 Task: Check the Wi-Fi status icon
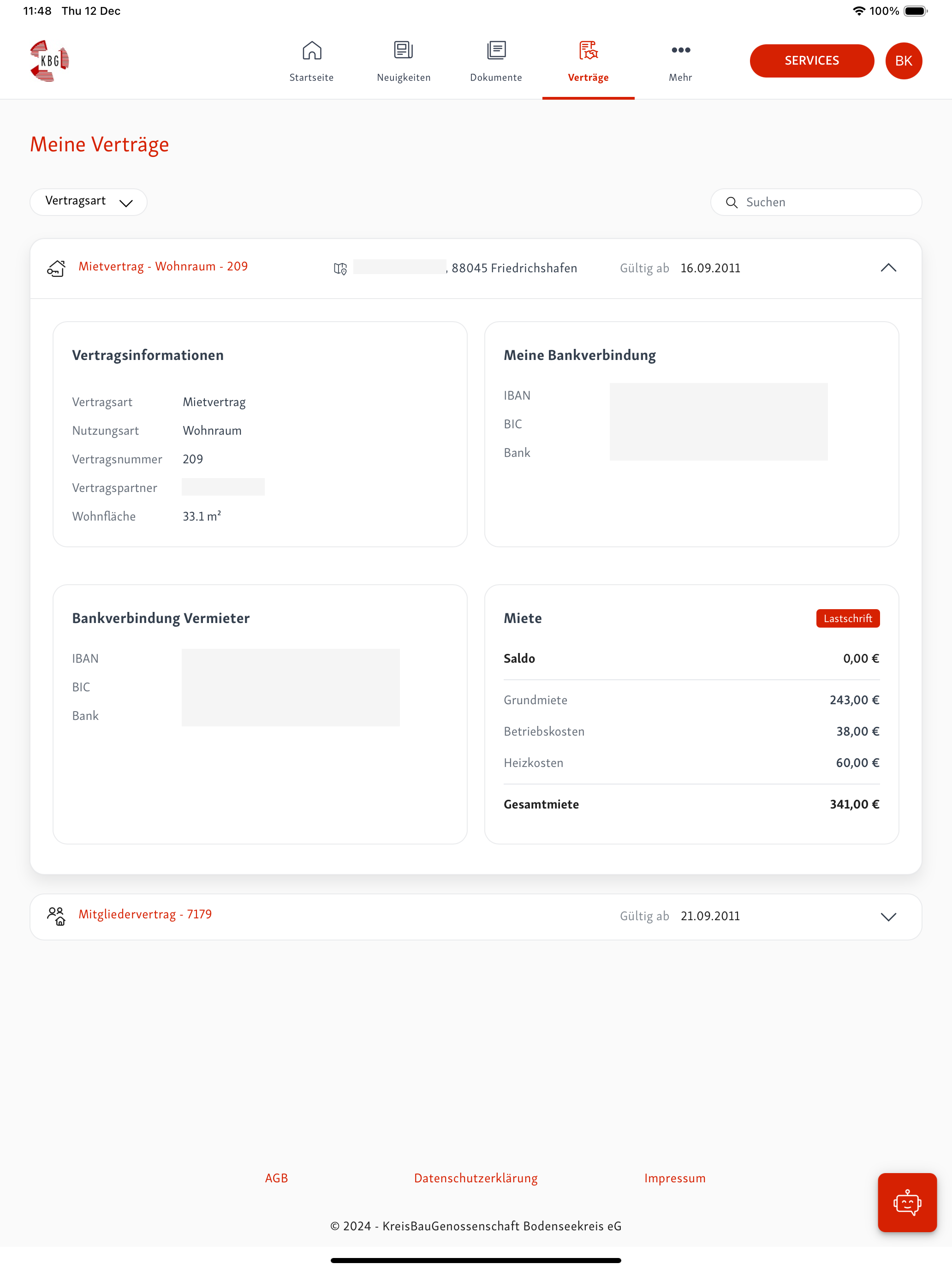858,11
